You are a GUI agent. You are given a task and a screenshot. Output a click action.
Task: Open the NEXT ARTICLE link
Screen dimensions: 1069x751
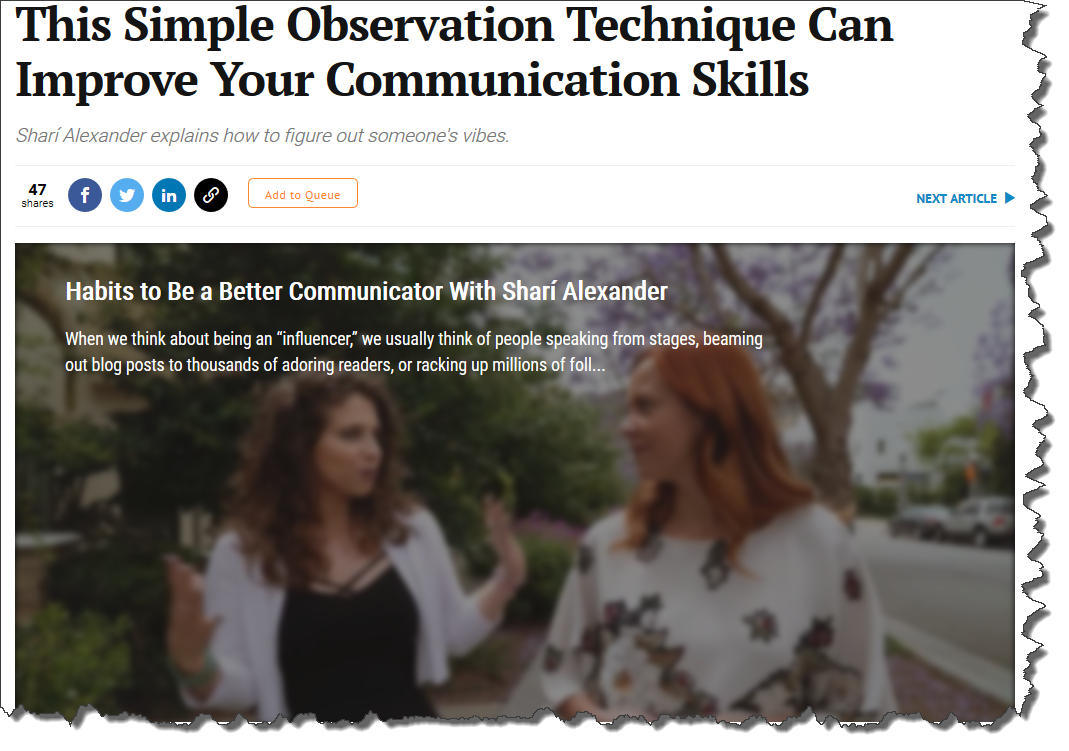pyautogui.click(x=957, y=198)
